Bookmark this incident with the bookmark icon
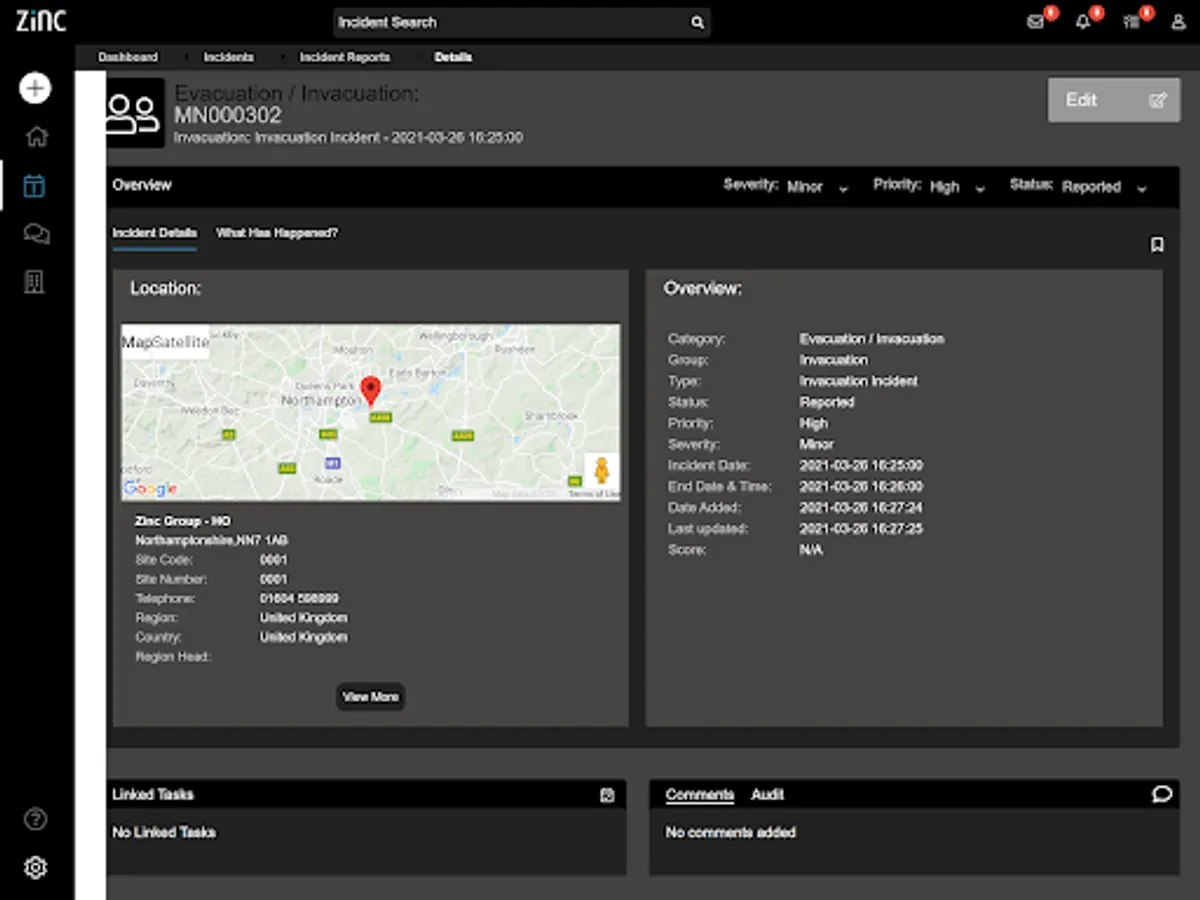Screen dimensions: 1200x900 tap(1157, 245)
